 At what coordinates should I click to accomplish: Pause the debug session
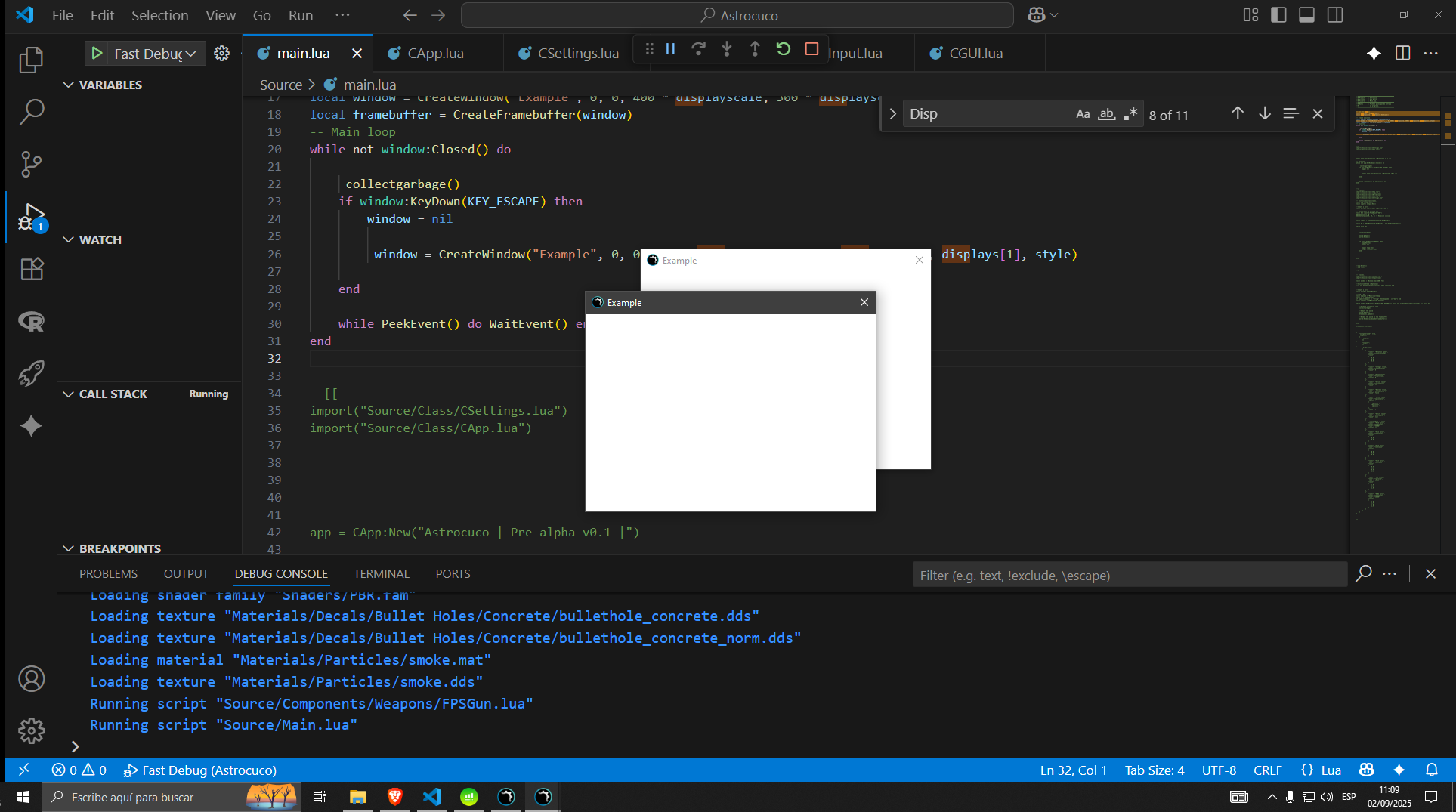(x=670, y=49)
